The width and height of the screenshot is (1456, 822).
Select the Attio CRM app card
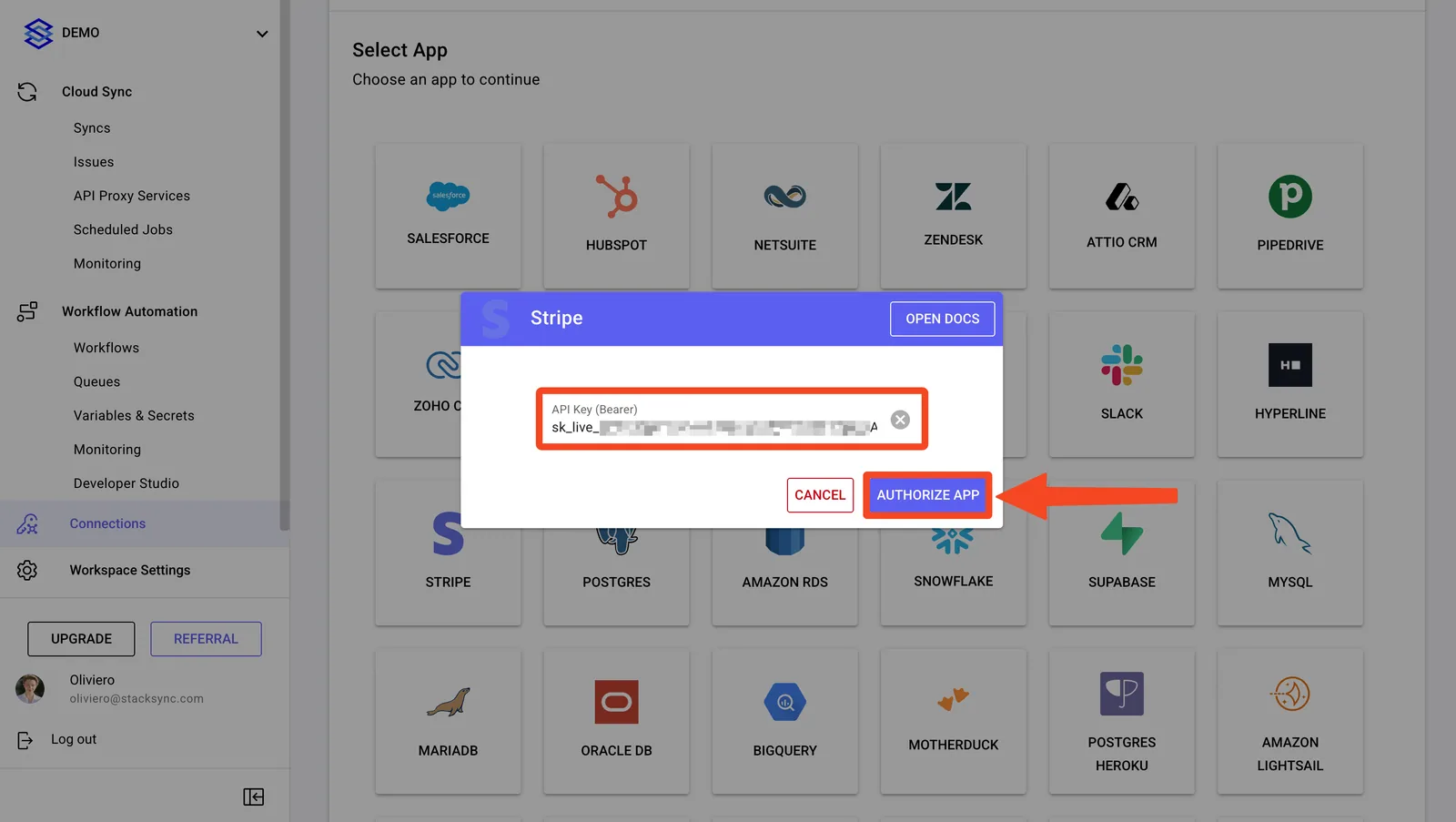coord(1121,216)
